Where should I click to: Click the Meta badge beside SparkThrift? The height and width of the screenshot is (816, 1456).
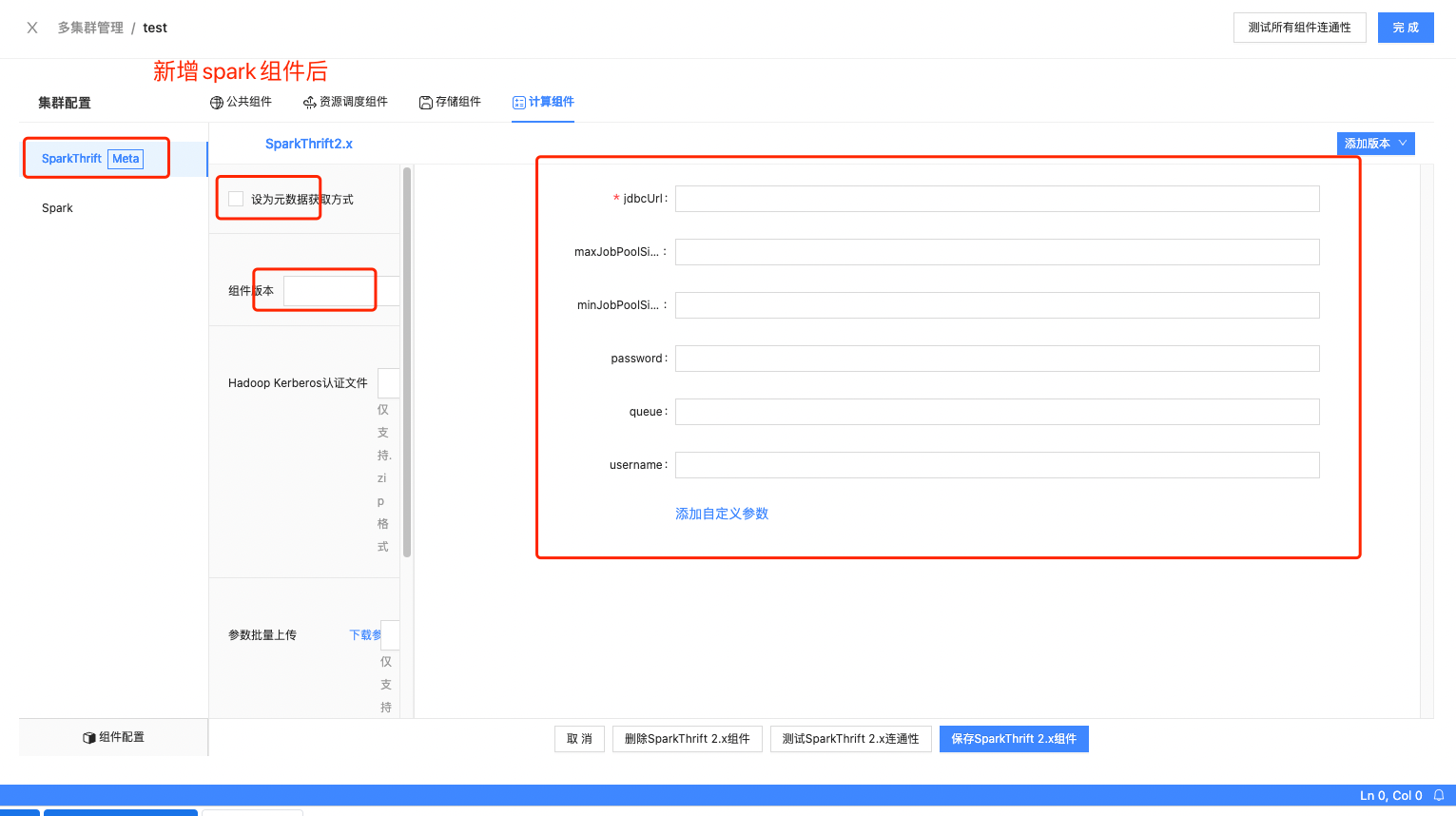(x=126, y=159)
